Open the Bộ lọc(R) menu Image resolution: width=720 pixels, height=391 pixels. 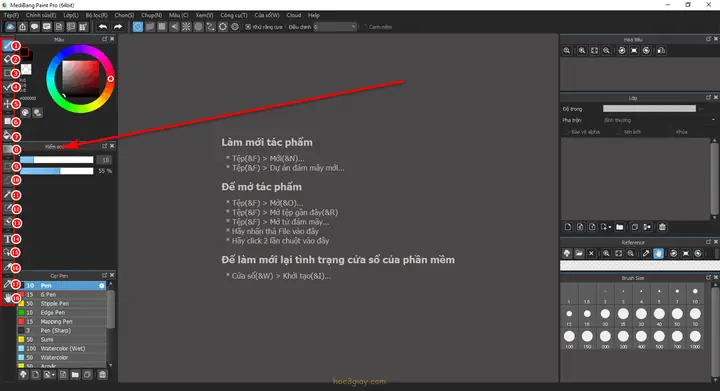coord(96,15)
